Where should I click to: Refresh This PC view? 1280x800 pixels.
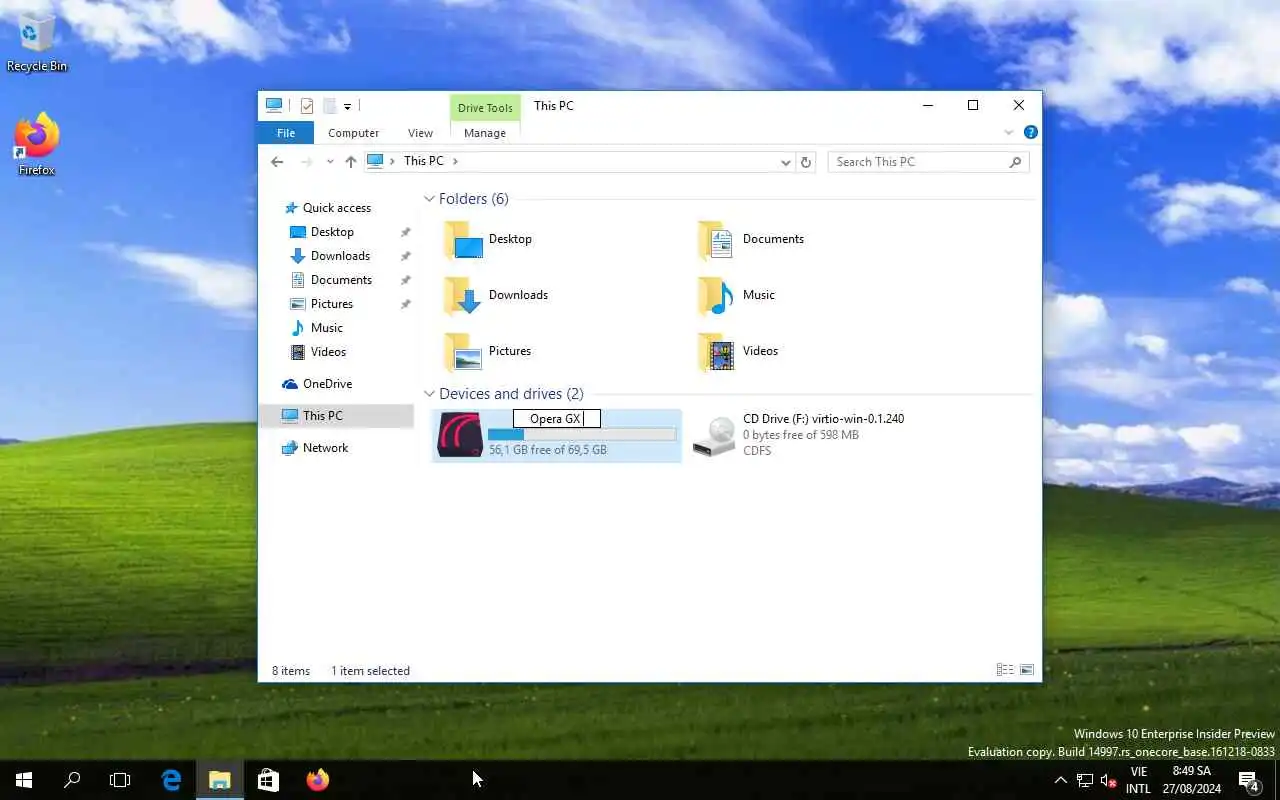(x=806, y=162)
